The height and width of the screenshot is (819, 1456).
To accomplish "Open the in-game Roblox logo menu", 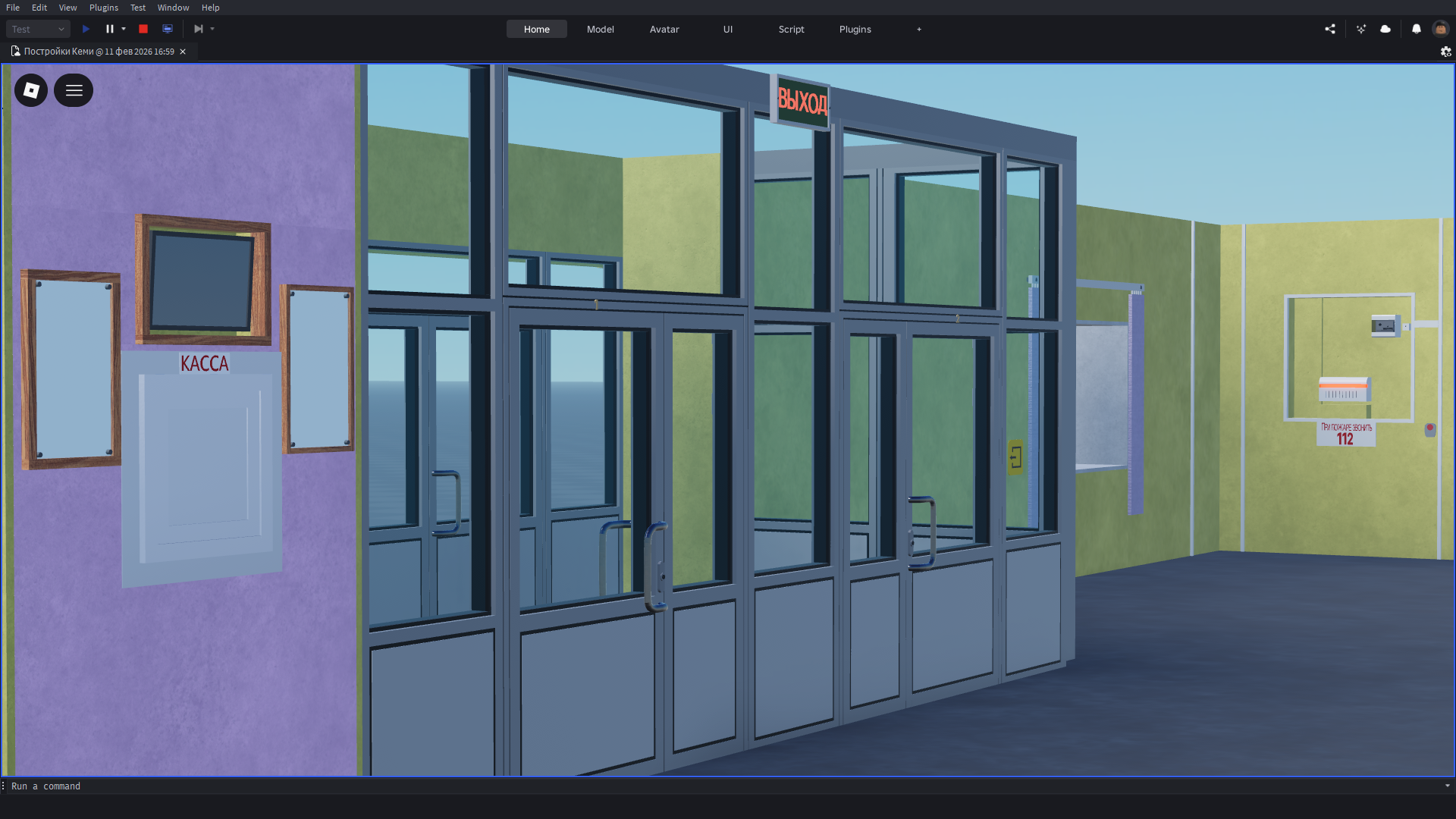I will 31,90.
